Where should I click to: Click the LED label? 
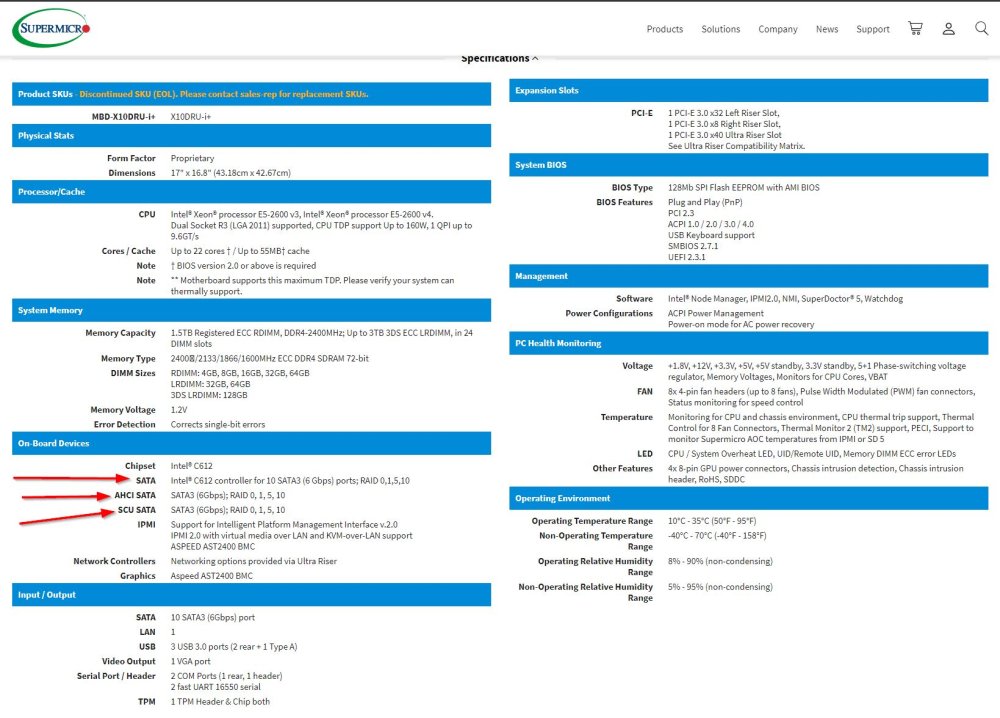(x=645, y=453)
